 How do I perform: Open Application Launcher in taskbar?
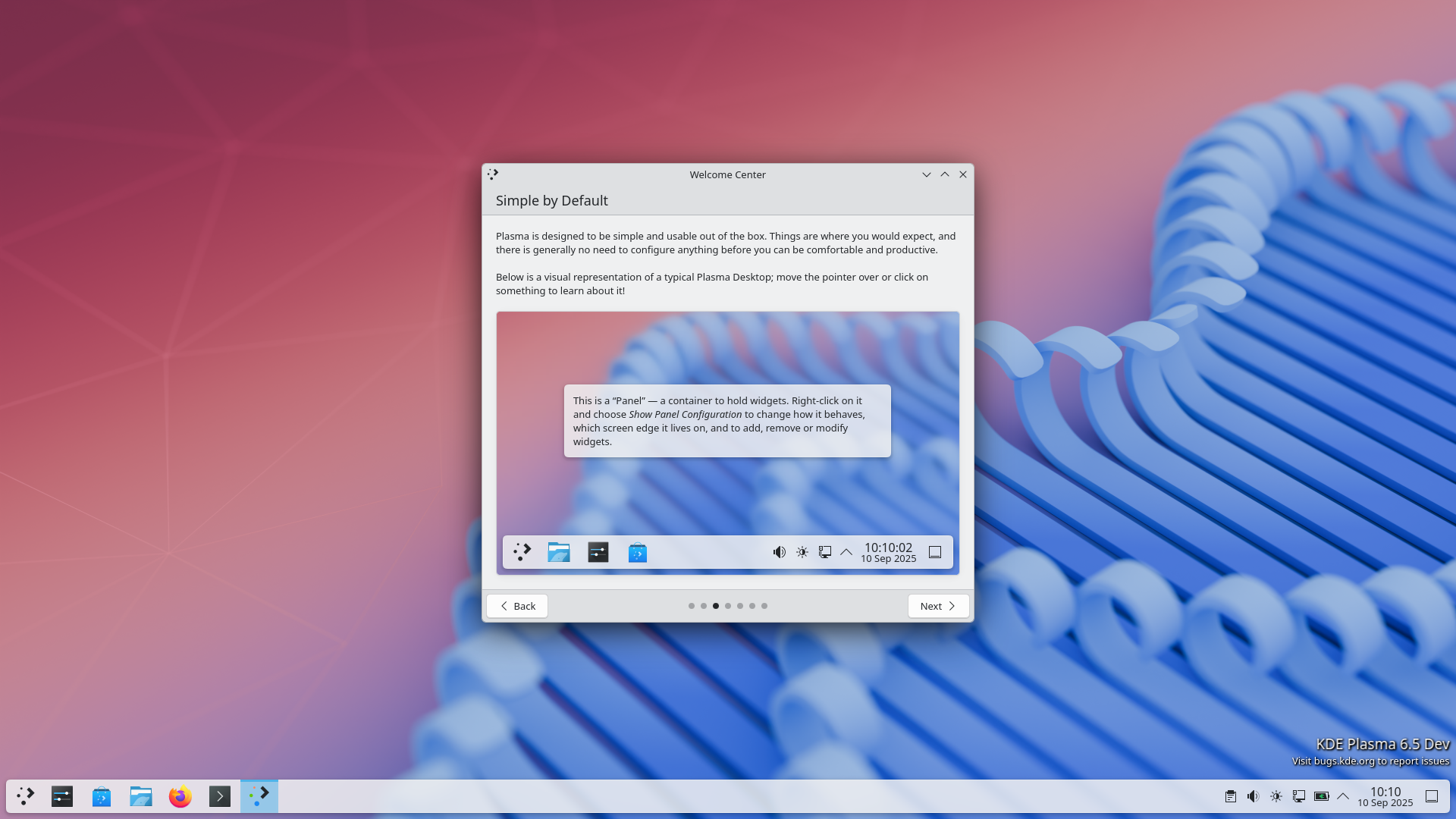pos(26,796)
